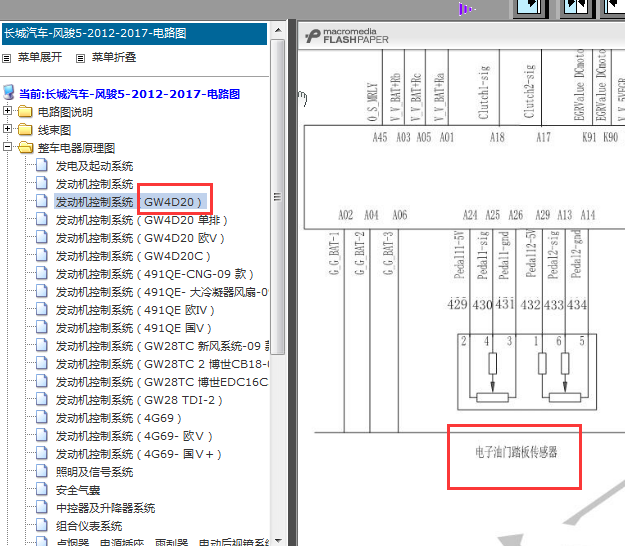
Task: Open the 当前:长城汽车-风骏5 root link
Action: pyautogui.click(x=130, y=94)
